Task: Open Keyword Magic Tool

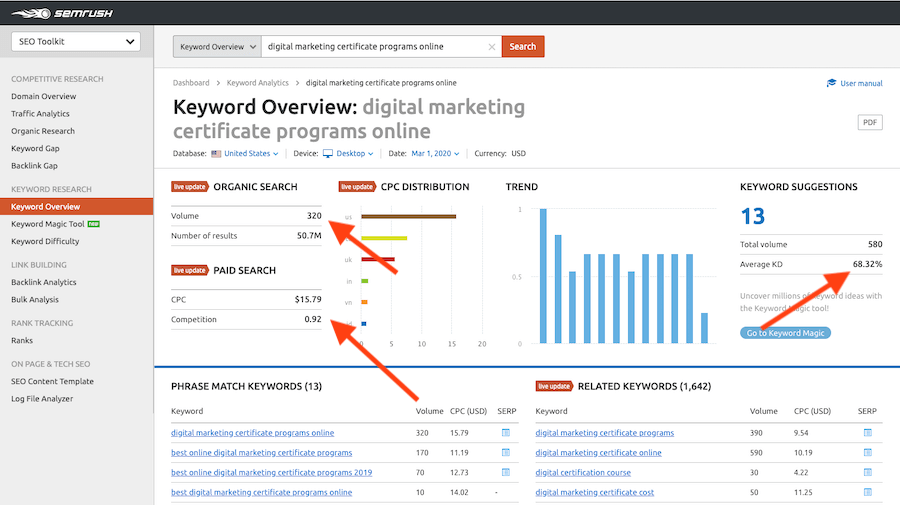Action: (x=48, y=224)
